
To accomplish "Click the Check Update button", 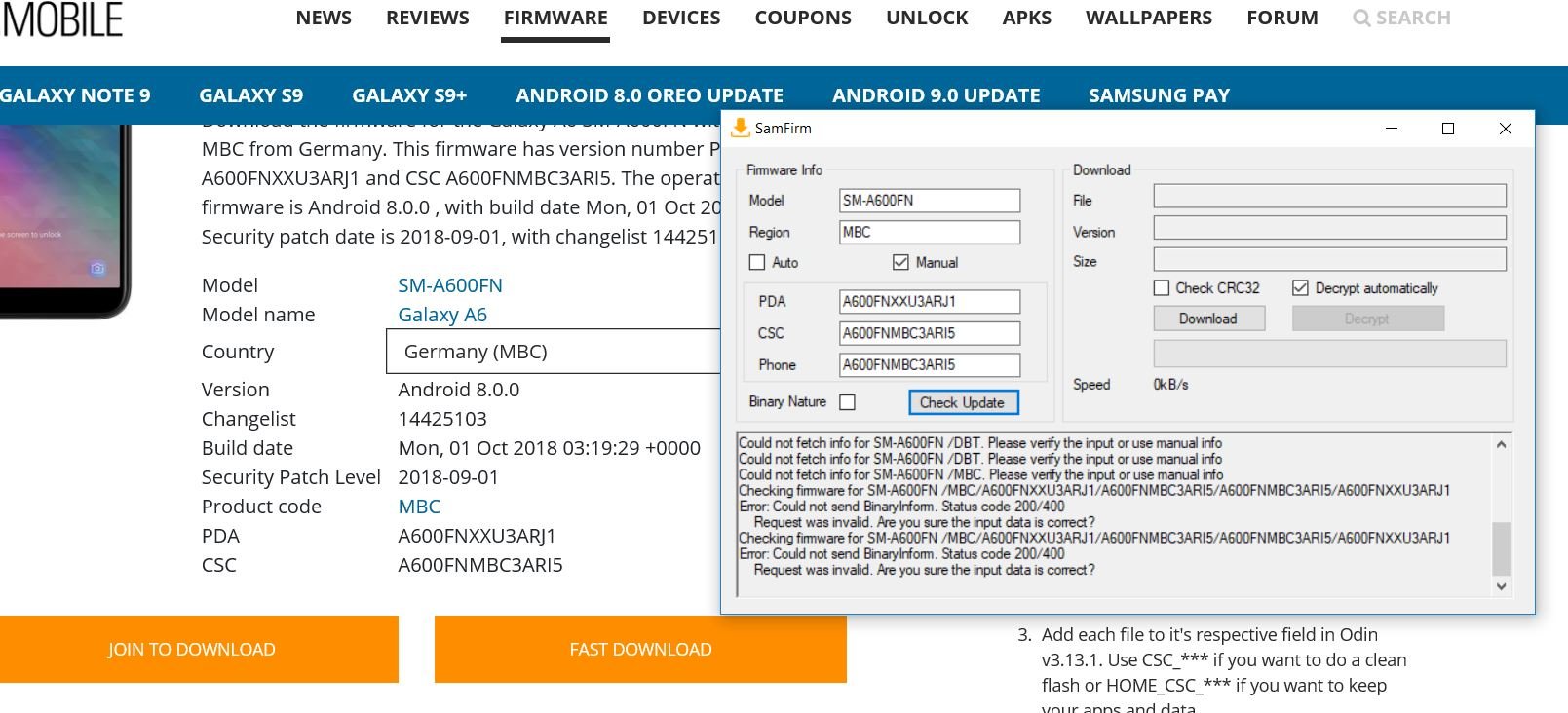I will click(963, 402).
